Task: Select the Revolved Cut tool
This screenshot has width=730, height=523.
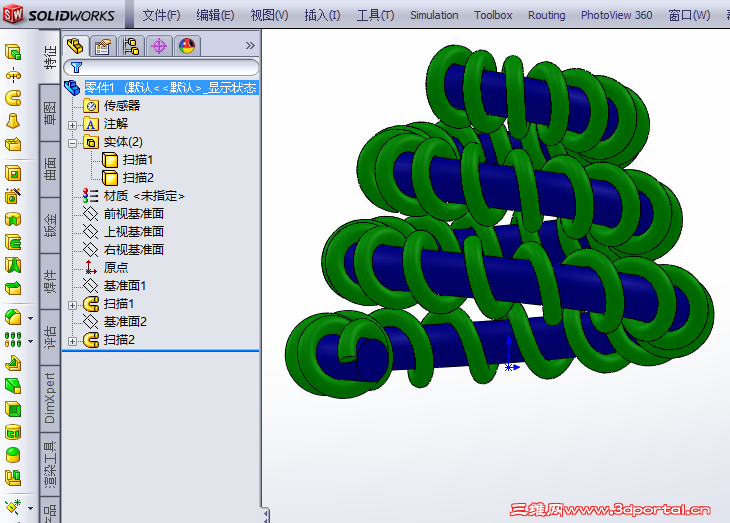Action: [x=13, y=219]
